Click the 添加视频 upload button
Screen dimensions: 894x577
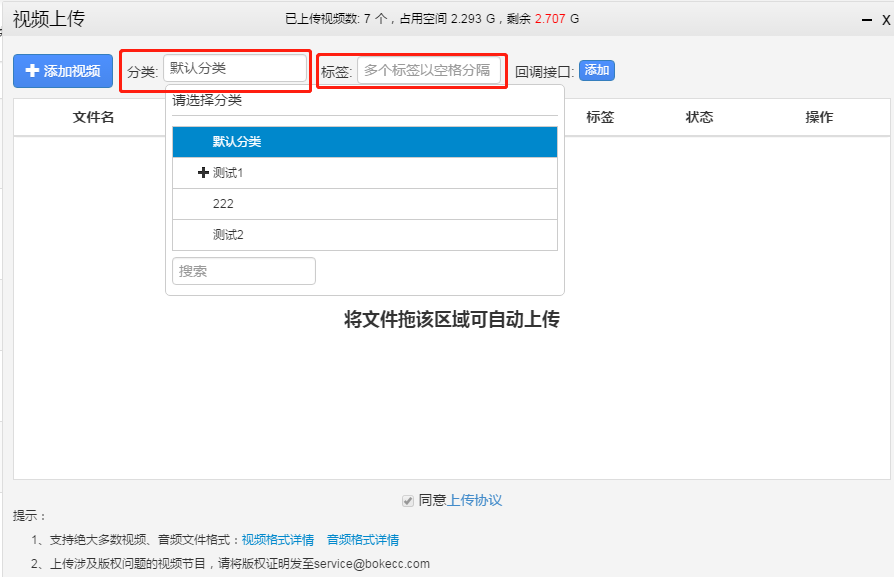63,71
